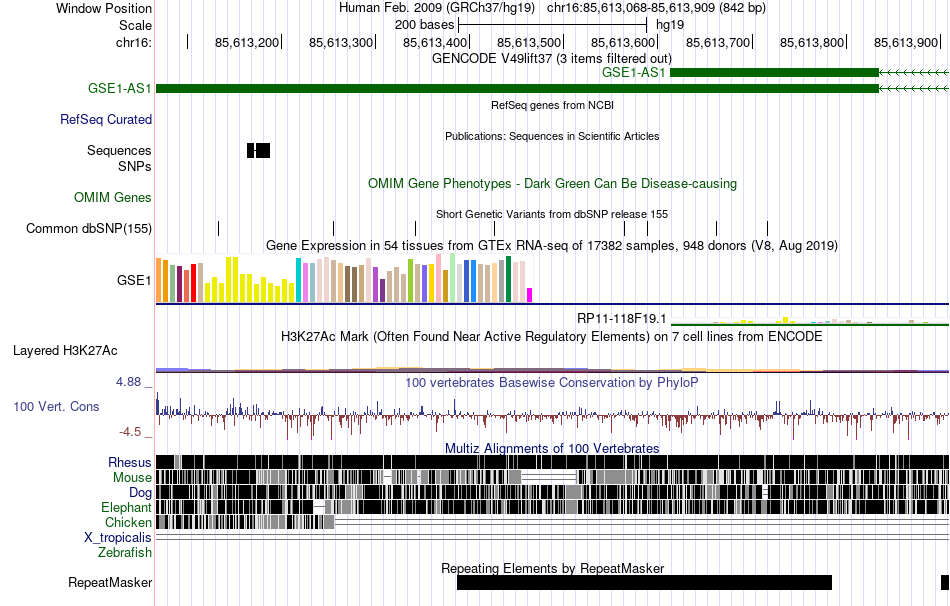Click the Chicken alignment block
Image resolution: width=950 pixels, height=606 pixels.
tap(245, 522)
